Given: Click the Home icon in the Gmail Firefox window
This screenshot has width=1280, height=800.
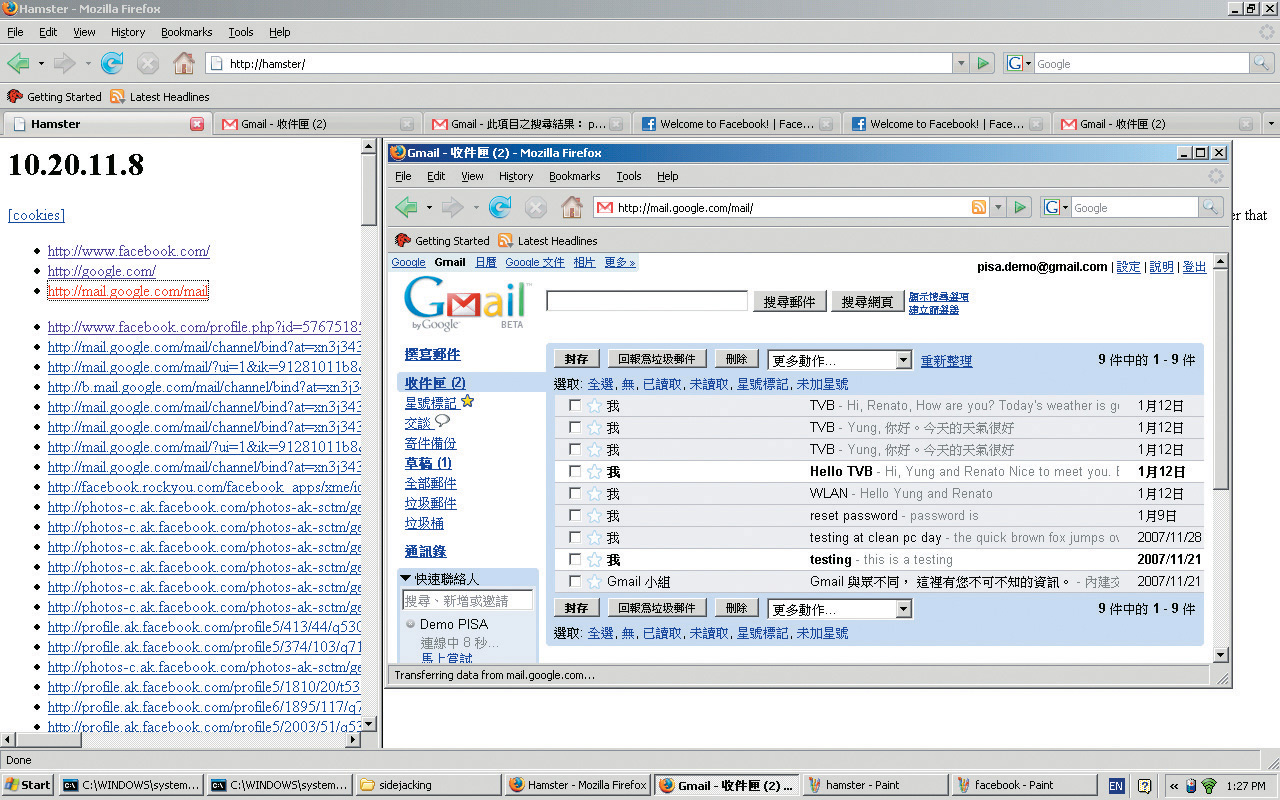Looking at the screenshot, I should pos(572,207).
